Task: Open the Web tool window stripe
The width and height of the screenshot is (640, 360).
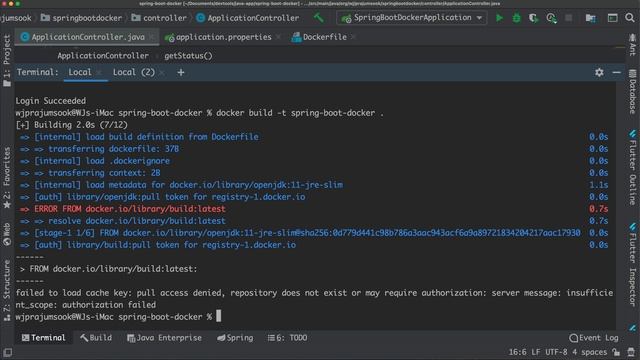Action: coord(7,234)
